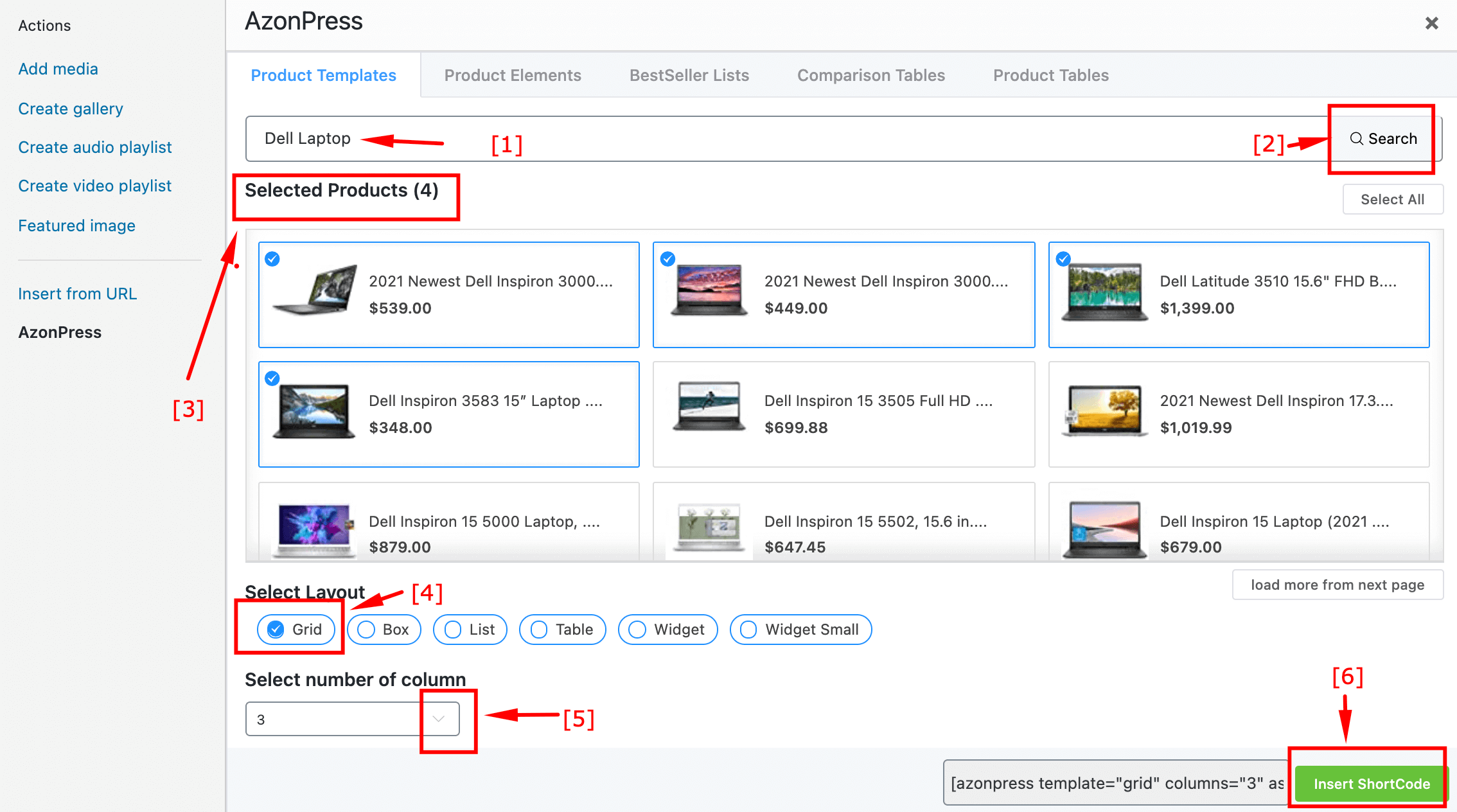Select the Grid layout option
The width and height of the screenshot is (1457, 812).
click(x=296, y=630)
